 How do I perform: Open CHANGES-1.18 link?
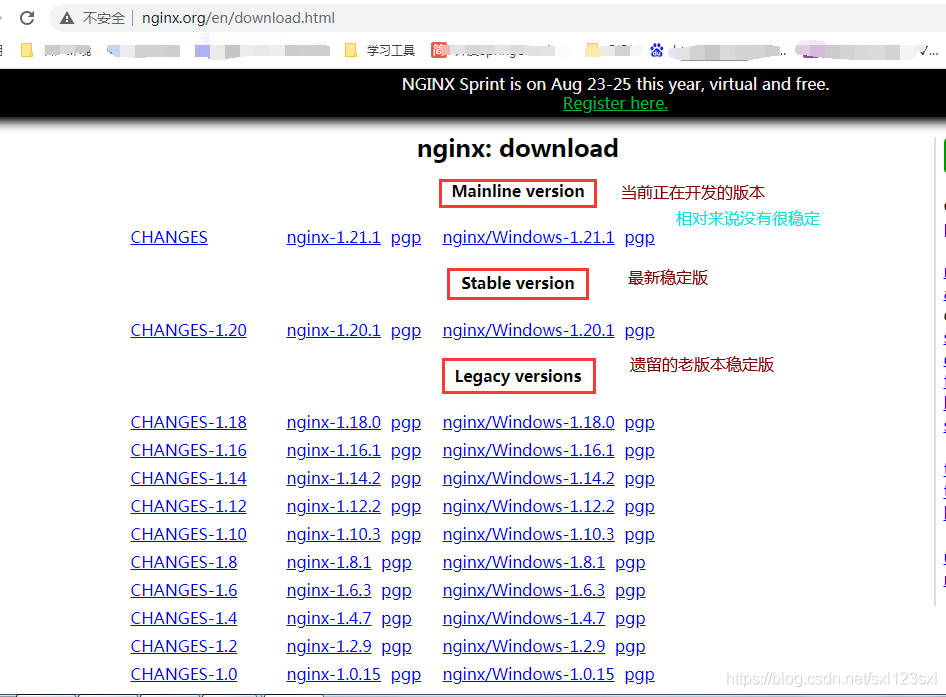pyautogui.click(x=188, y=422)
